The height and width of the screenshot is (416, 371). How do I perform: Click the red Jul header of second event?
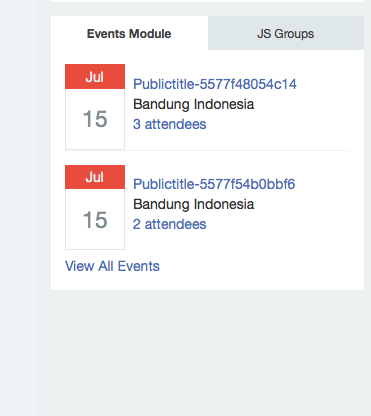[95, 177]
